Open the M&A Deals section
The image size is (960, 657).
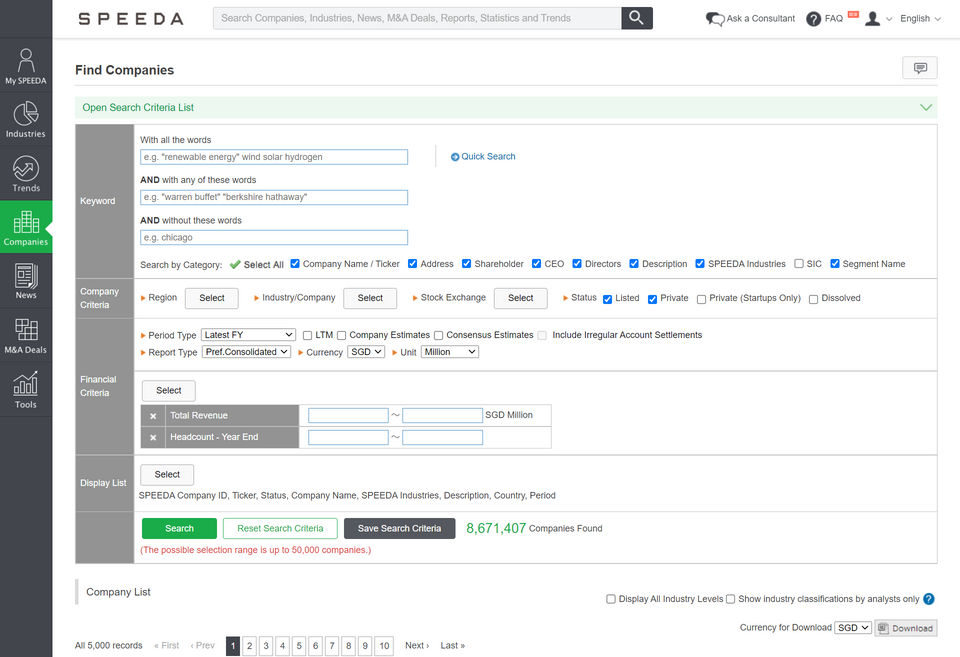coord(26,335)
